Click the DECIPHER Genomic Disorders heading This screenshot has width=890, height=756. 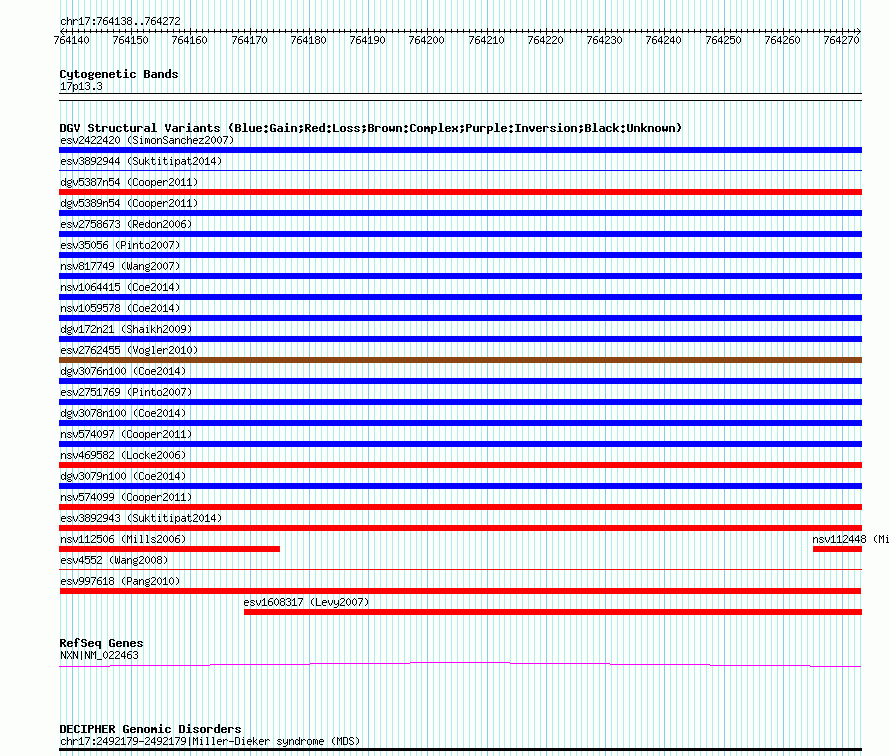(x=150, y=729)
